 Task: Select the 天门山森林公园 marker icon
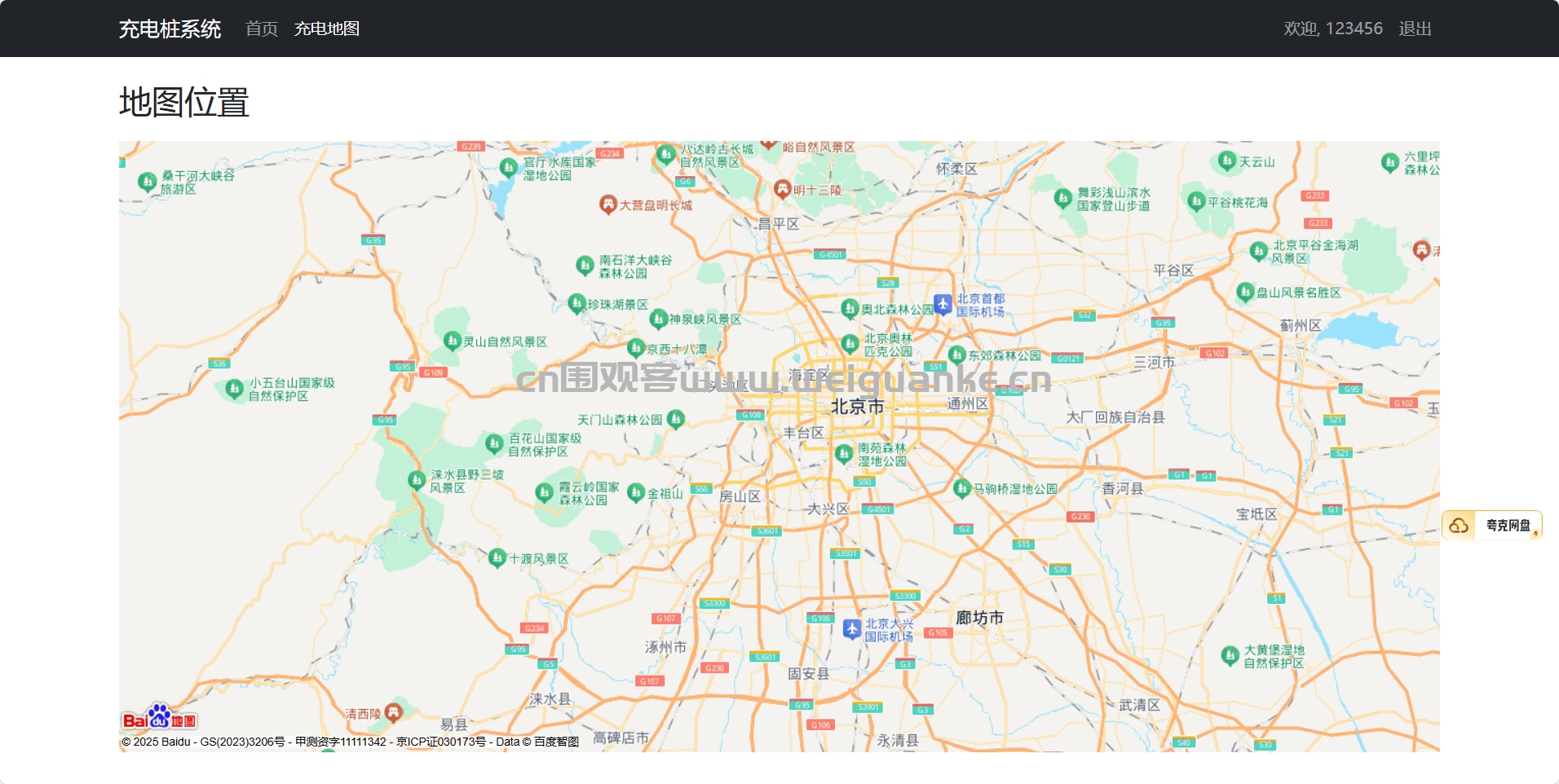675,419
